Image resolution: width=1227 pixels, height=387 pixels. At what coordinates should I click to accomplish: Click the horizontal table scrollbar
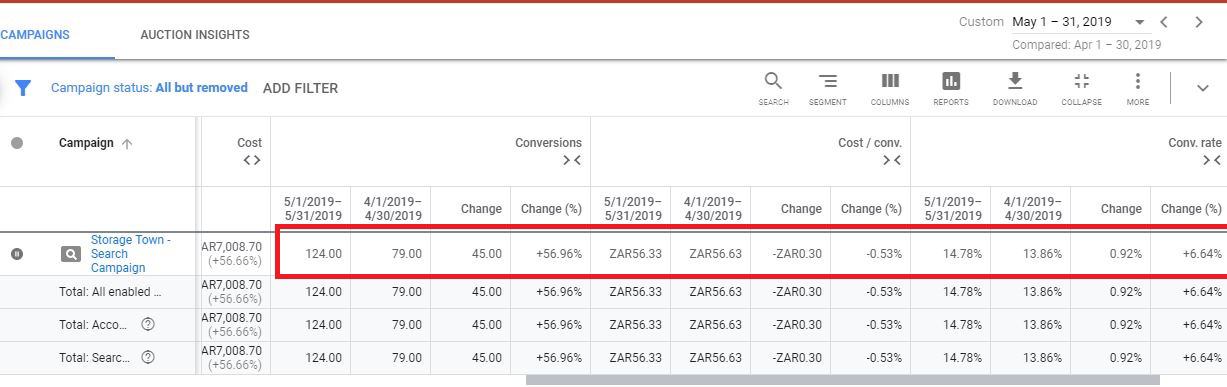click(842, 380)
